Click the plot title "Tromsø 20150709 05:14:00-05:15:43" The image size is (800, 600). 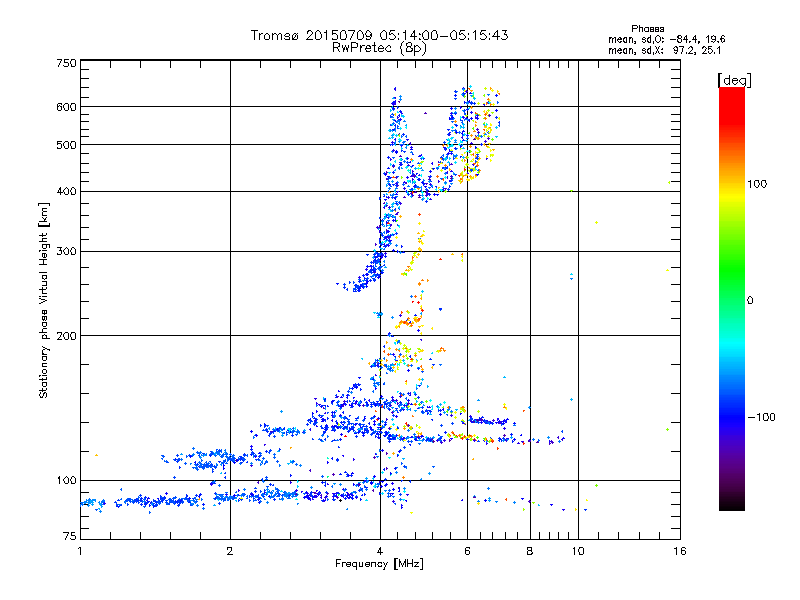pyautogui.click(x=379, y=35)
